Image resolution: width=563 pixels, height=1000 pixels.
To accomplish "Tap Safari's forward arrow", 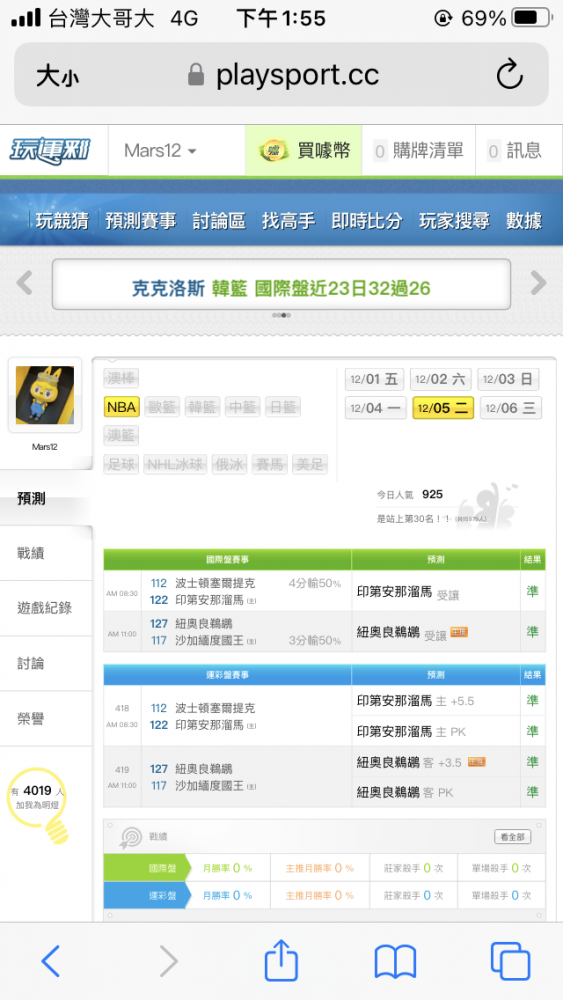I will [x=168, y=961].
